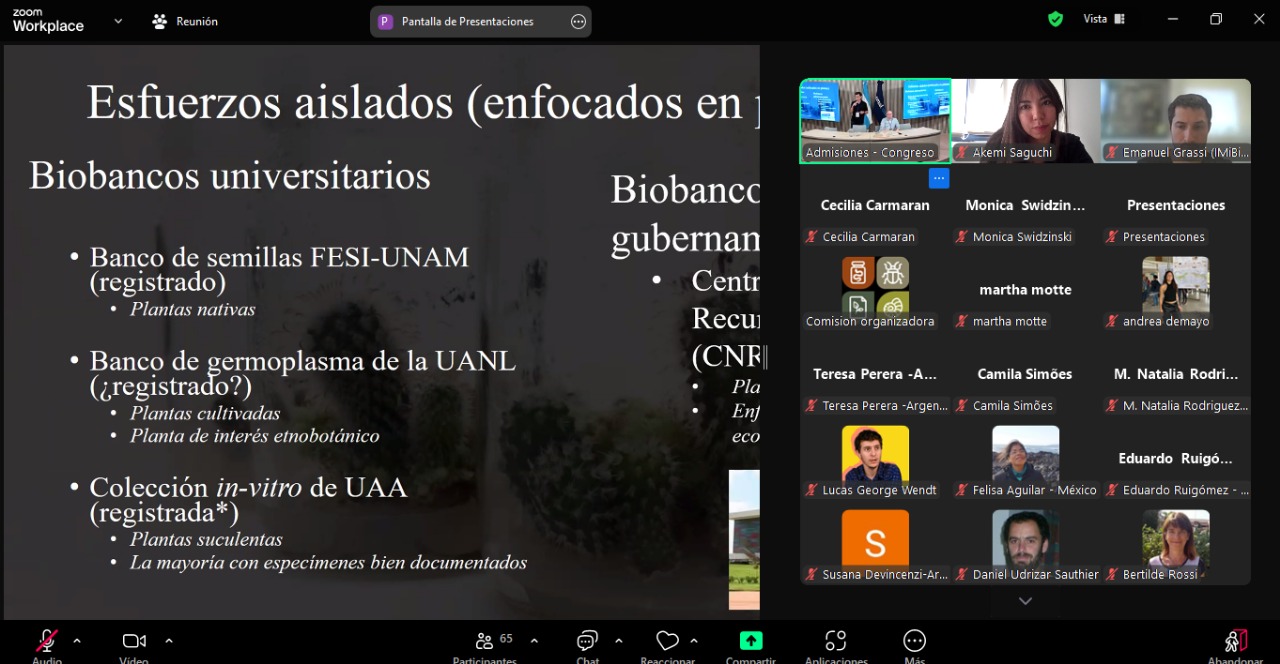
Task: Open options ellipsis on Pantalla de Presentaciones tab
Action: (x=578, y=21)
